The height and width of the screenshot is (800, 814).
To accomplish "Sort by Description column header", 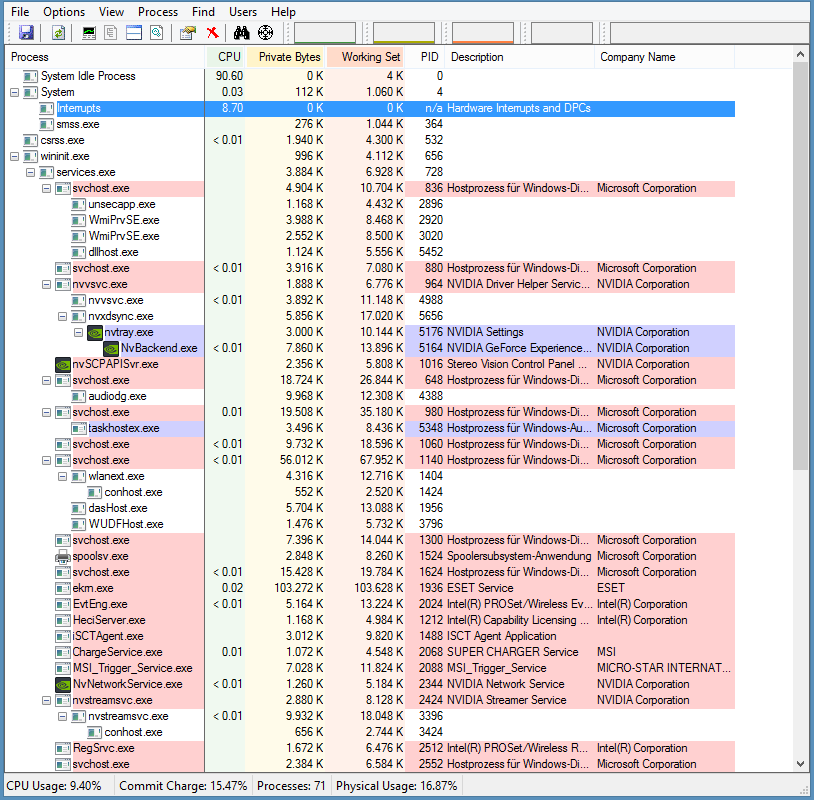I will click(x=520, y=57).
